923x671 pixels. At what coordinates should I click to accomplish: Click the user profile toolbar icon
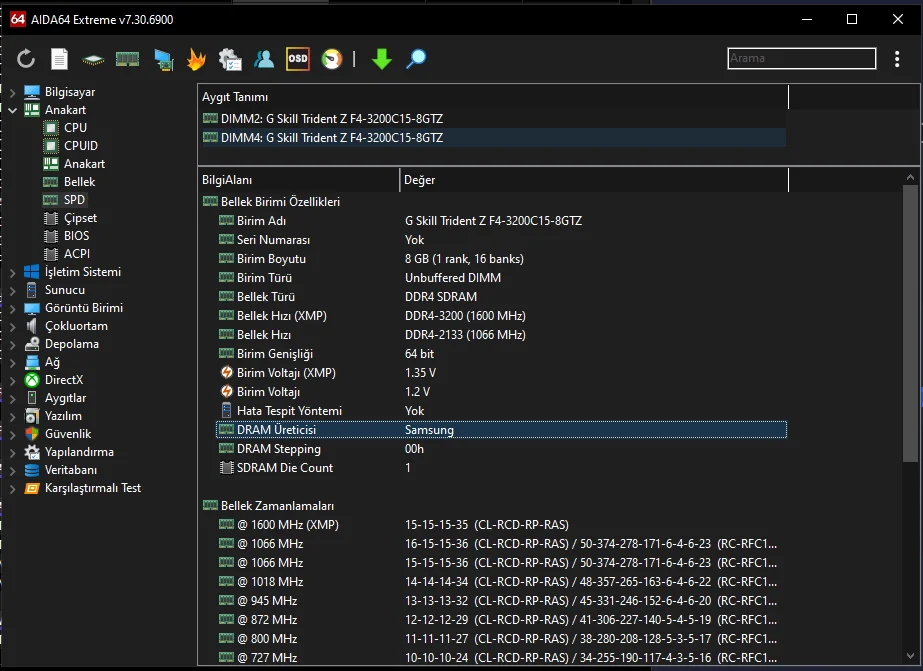coord(264,59)
